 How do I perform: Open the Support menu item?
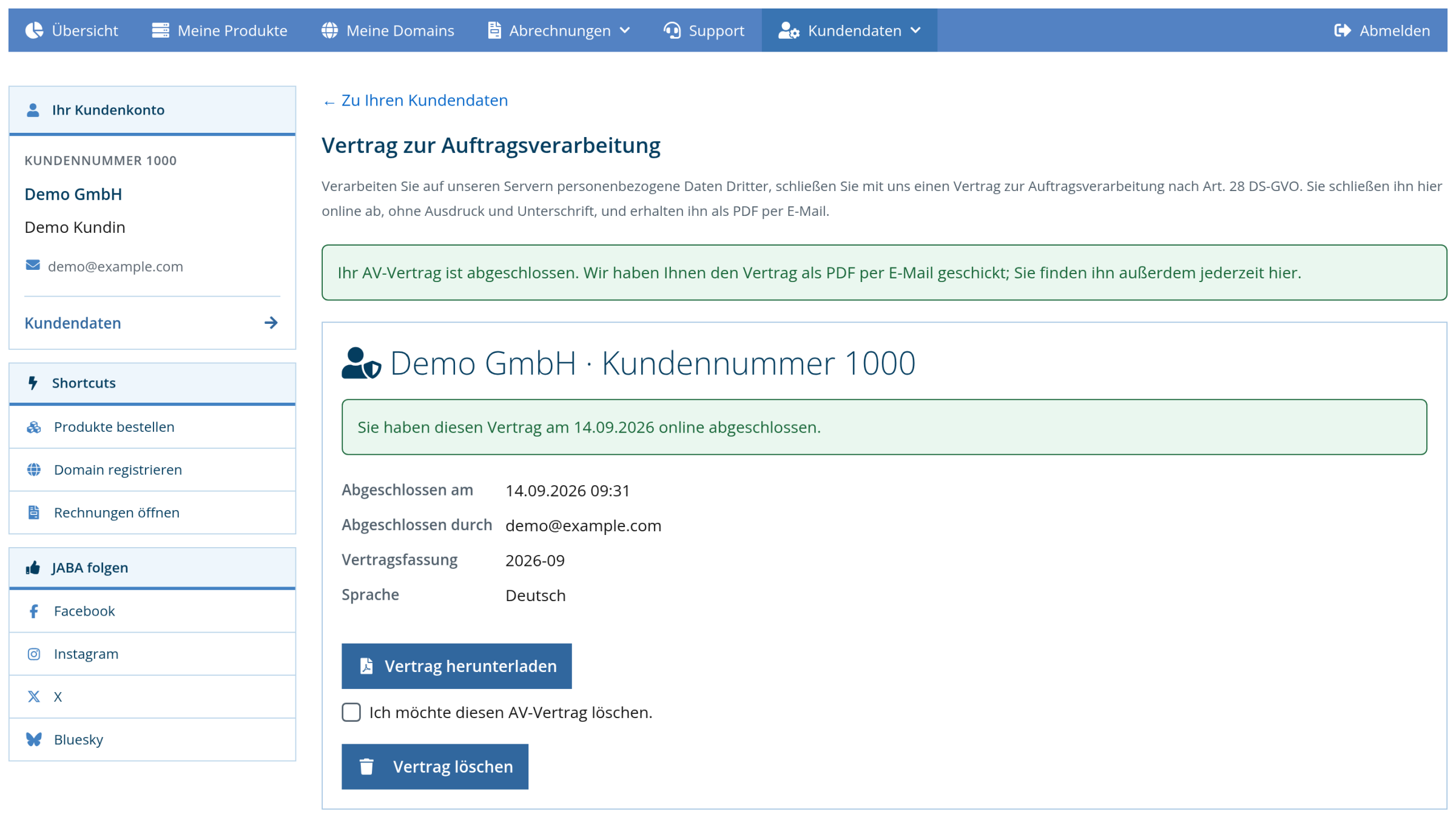click(704, 30)
